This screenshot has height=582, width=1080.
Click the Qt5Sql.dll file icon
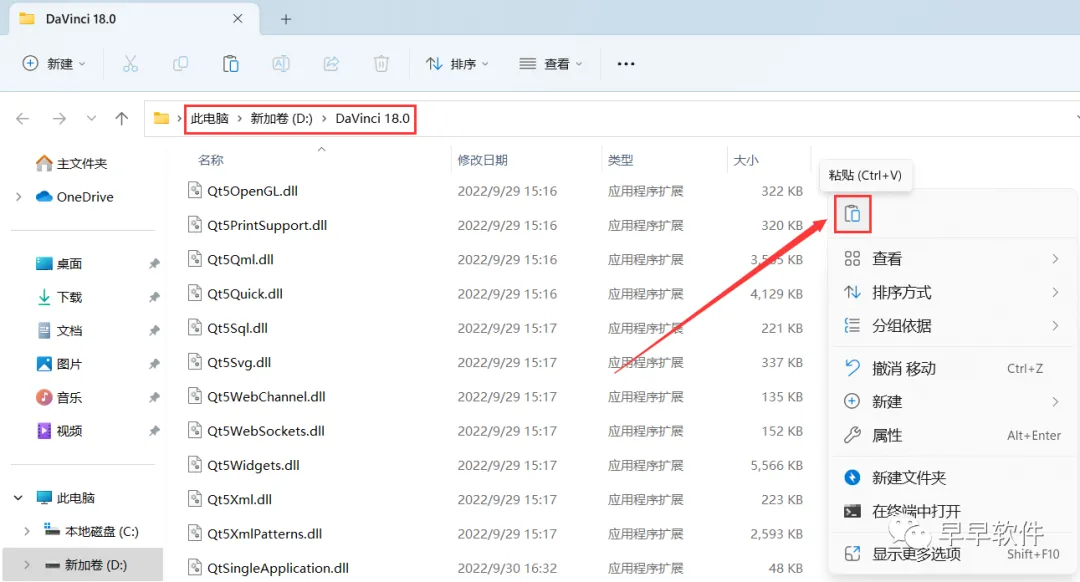click(195, 327)
